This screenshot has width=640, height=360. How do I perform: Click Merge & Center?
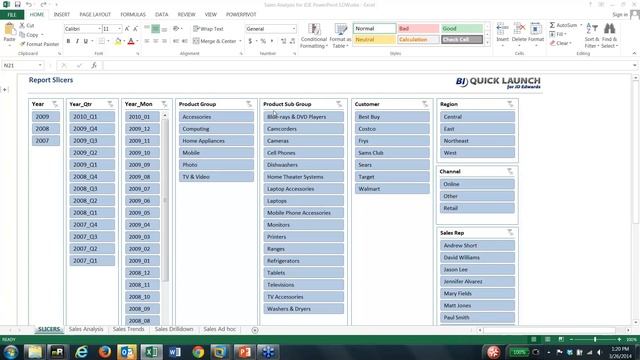pos(214,41)
